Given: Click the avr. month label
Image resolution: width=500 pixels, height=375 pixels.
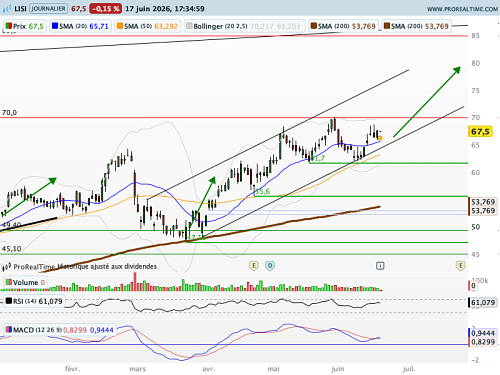Looking at the screenshot, I should tap(209, 369).
